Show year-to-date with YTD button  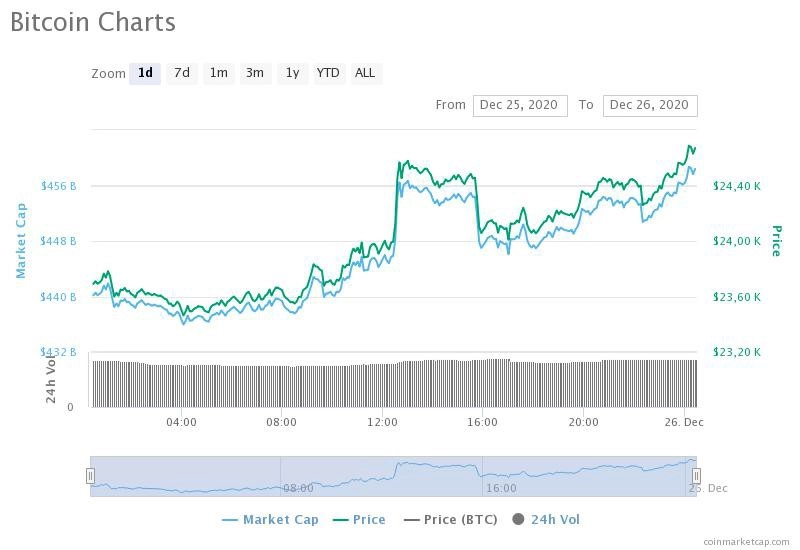(328, 73)
